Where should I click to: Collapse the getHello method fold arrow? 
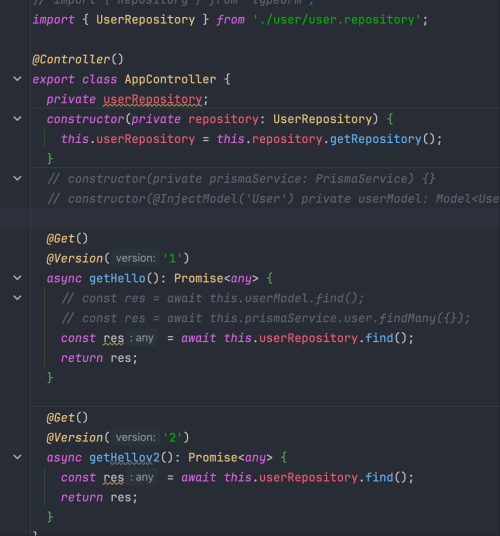17,278
